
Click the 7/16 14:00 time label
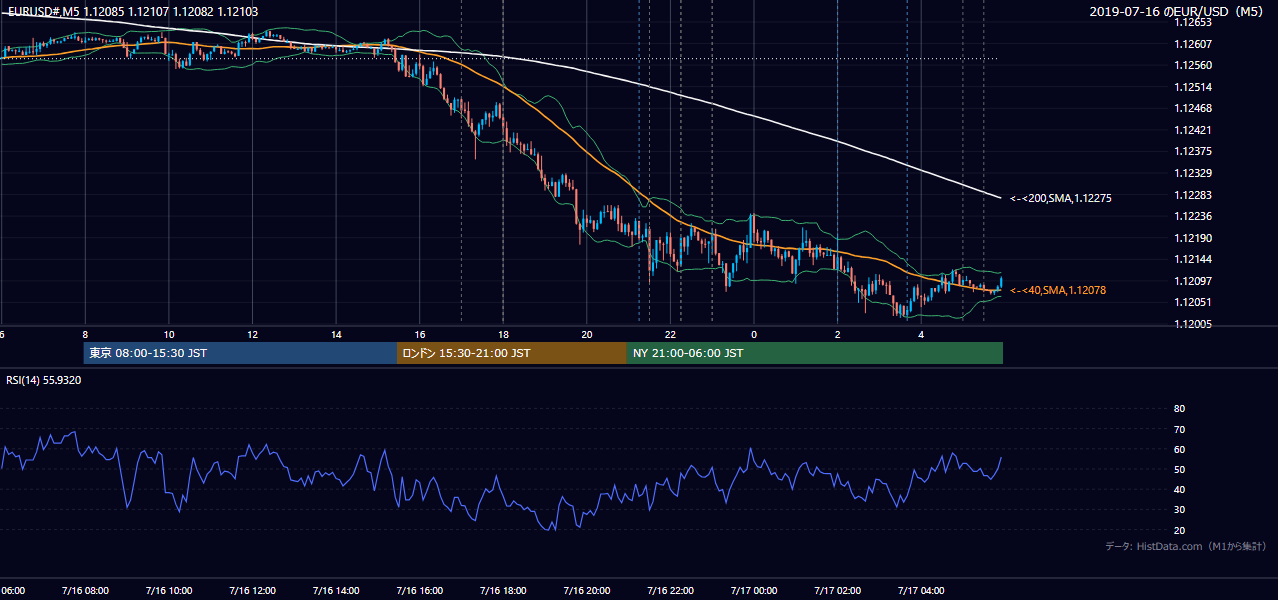(x=336, y=590)
